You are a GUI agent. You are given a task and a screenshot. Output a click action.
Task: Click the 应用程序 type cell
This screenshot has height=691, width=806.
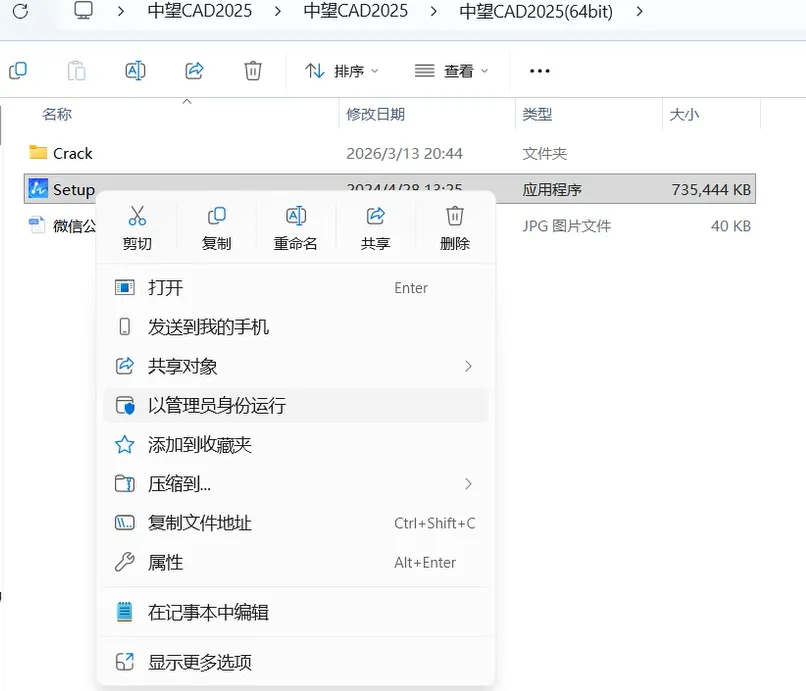[552, 190]
